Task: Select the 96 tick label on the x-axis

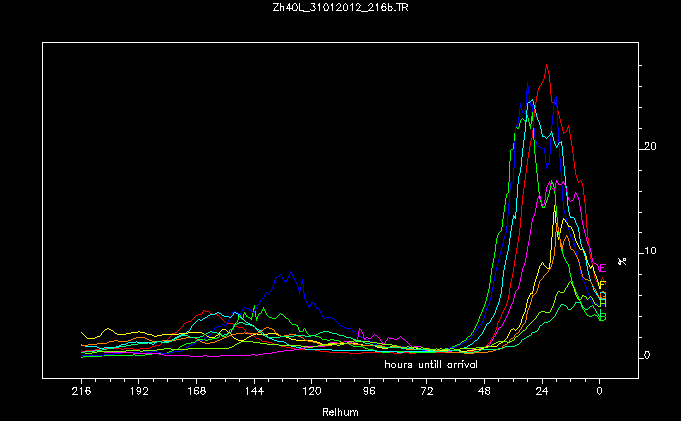Action: 369,393
